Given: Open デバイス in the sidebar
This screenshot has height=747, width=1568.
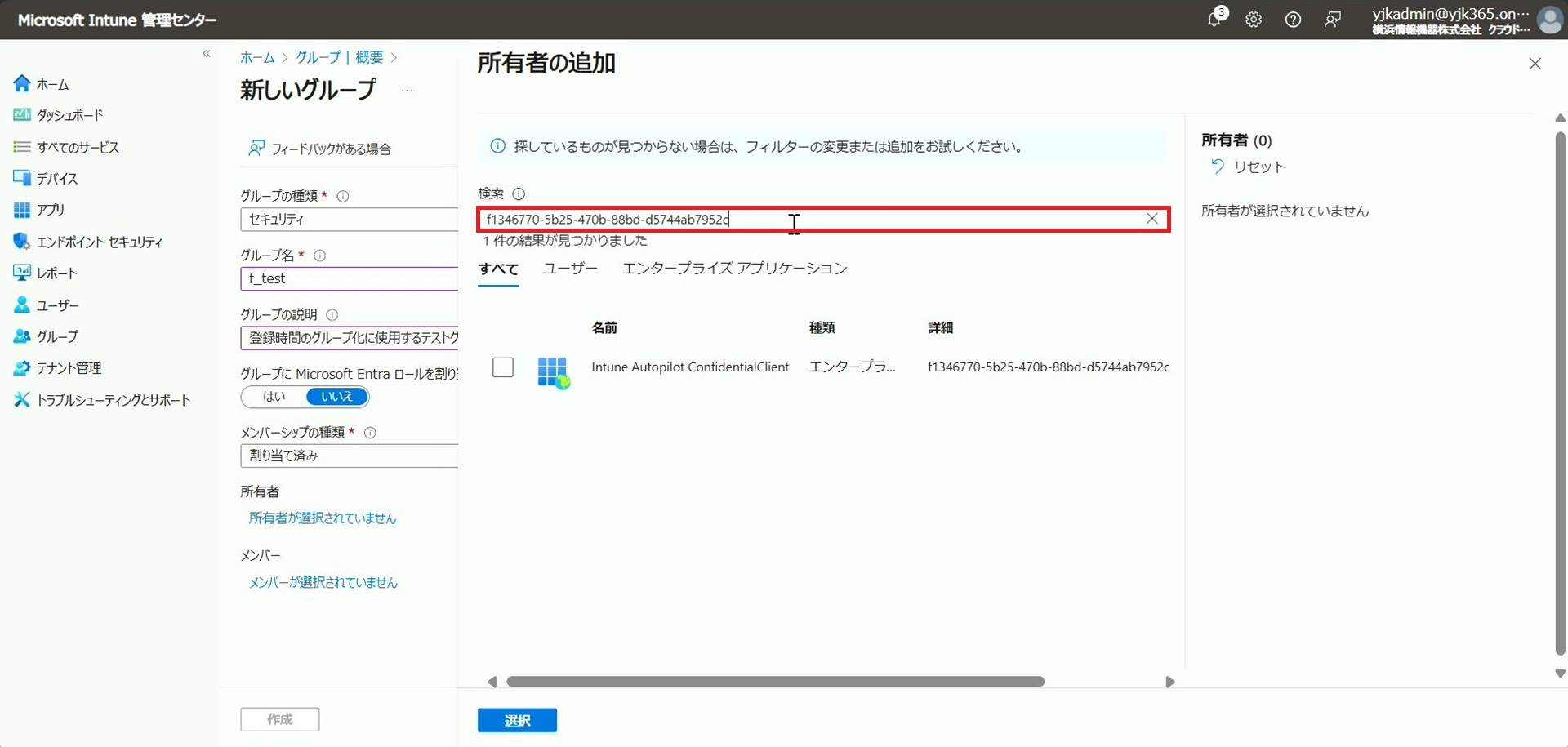Looking at the screenshot, I should pos(46,178).
